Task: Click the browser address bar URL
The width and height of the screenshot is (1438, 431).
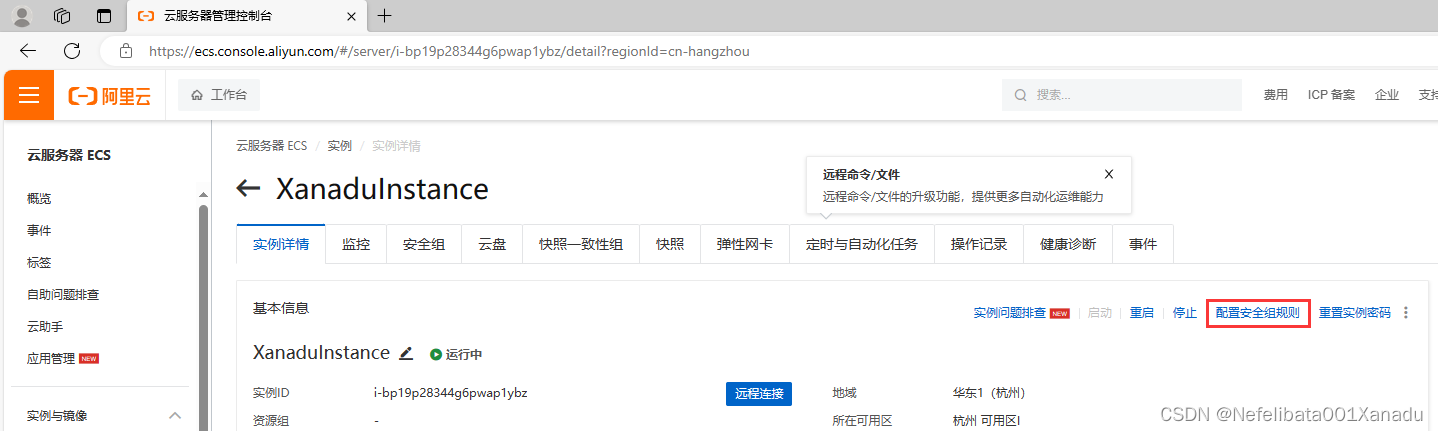Action: coord(449,51)
